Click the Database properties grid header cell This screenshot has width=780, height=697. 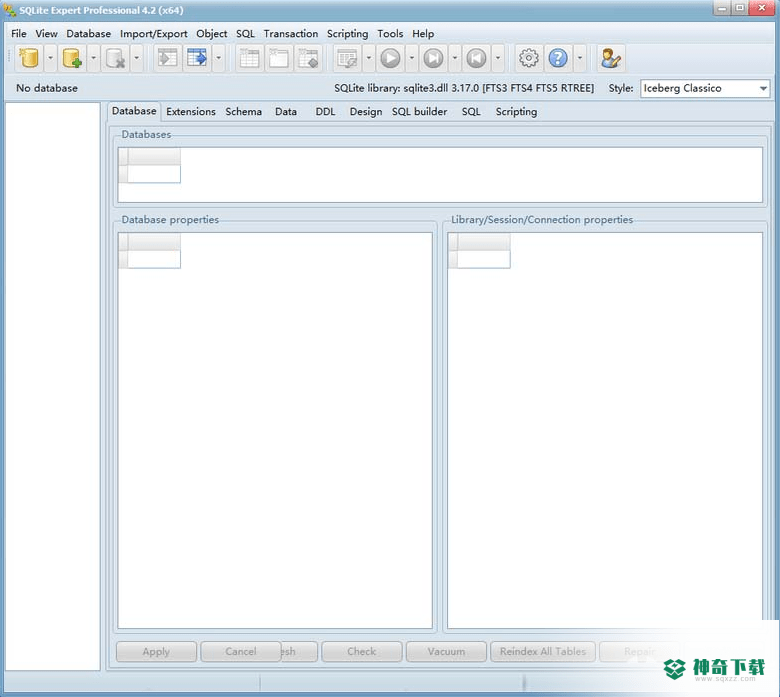coord(154,242)
